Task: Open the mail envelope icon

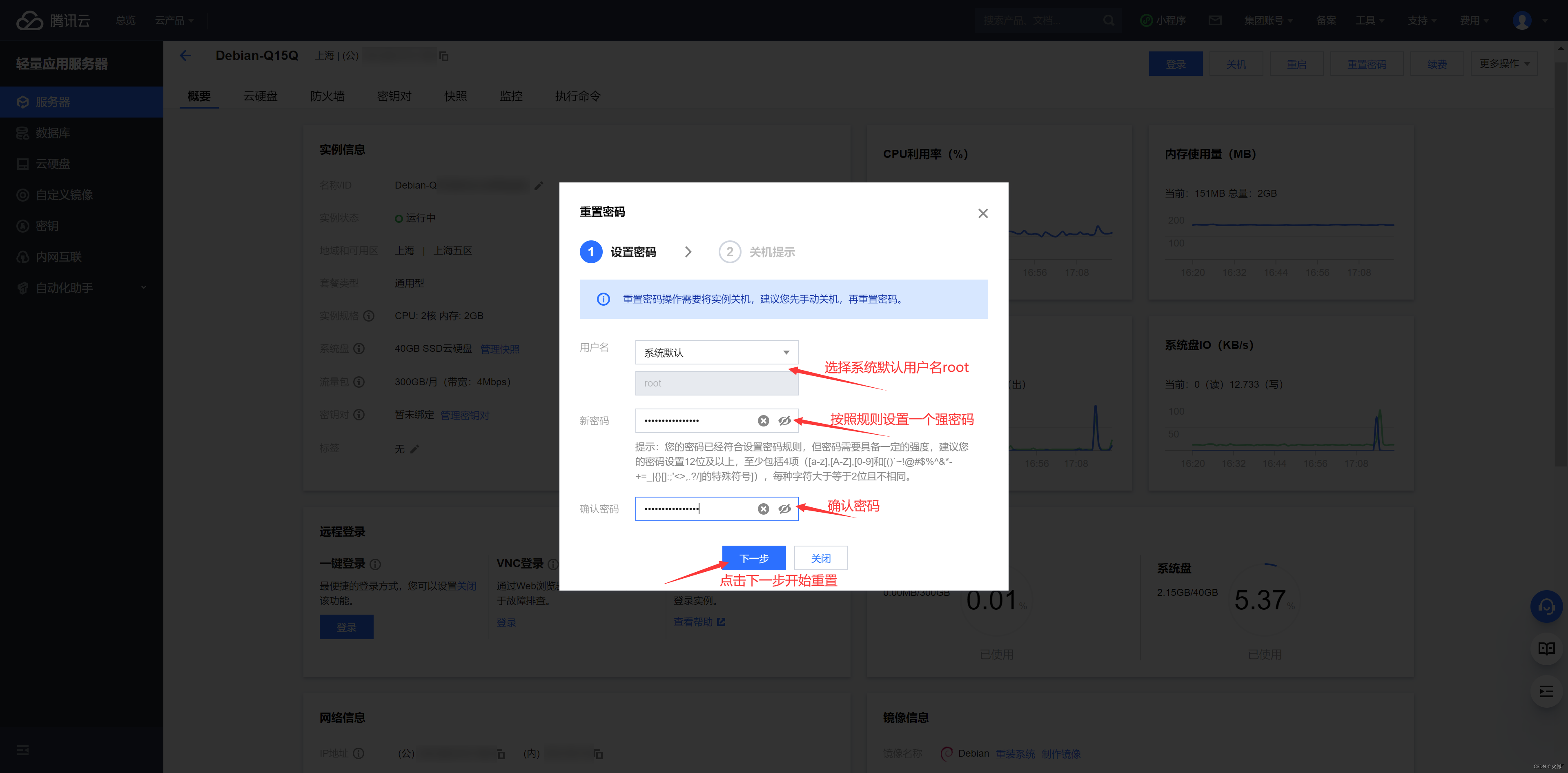Action: click(1215, 20)
